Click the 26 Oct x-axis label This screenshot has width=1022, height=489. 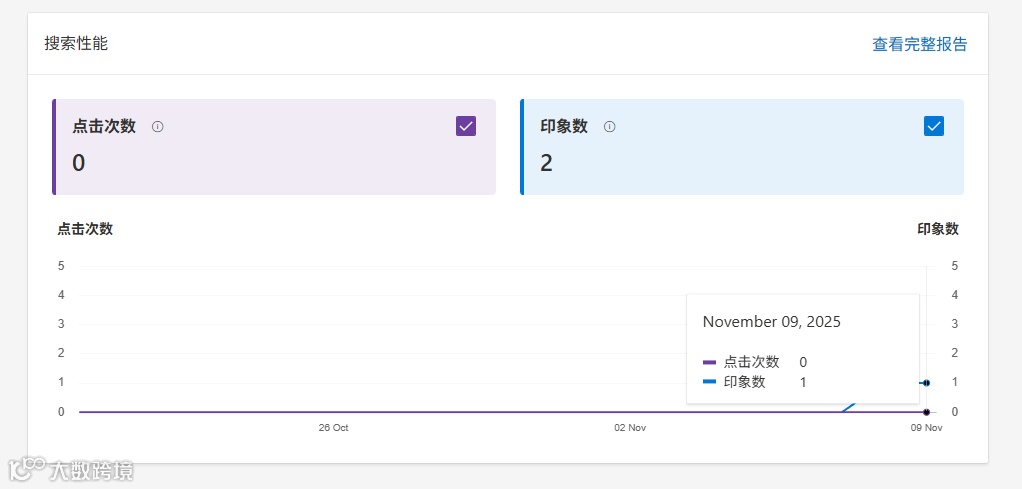(333, 428)
